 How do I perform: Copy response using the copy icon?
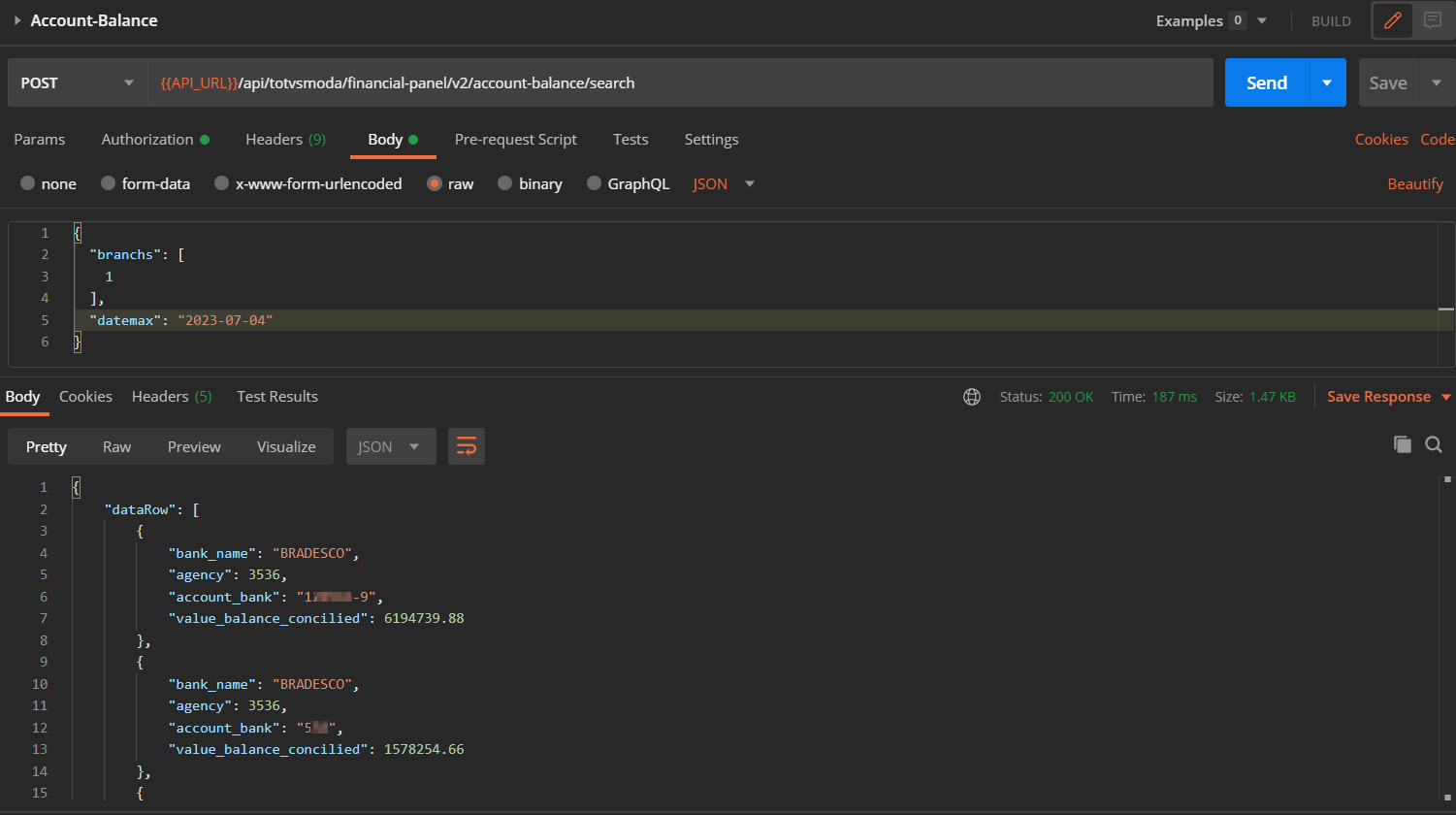click(1402, 444)
